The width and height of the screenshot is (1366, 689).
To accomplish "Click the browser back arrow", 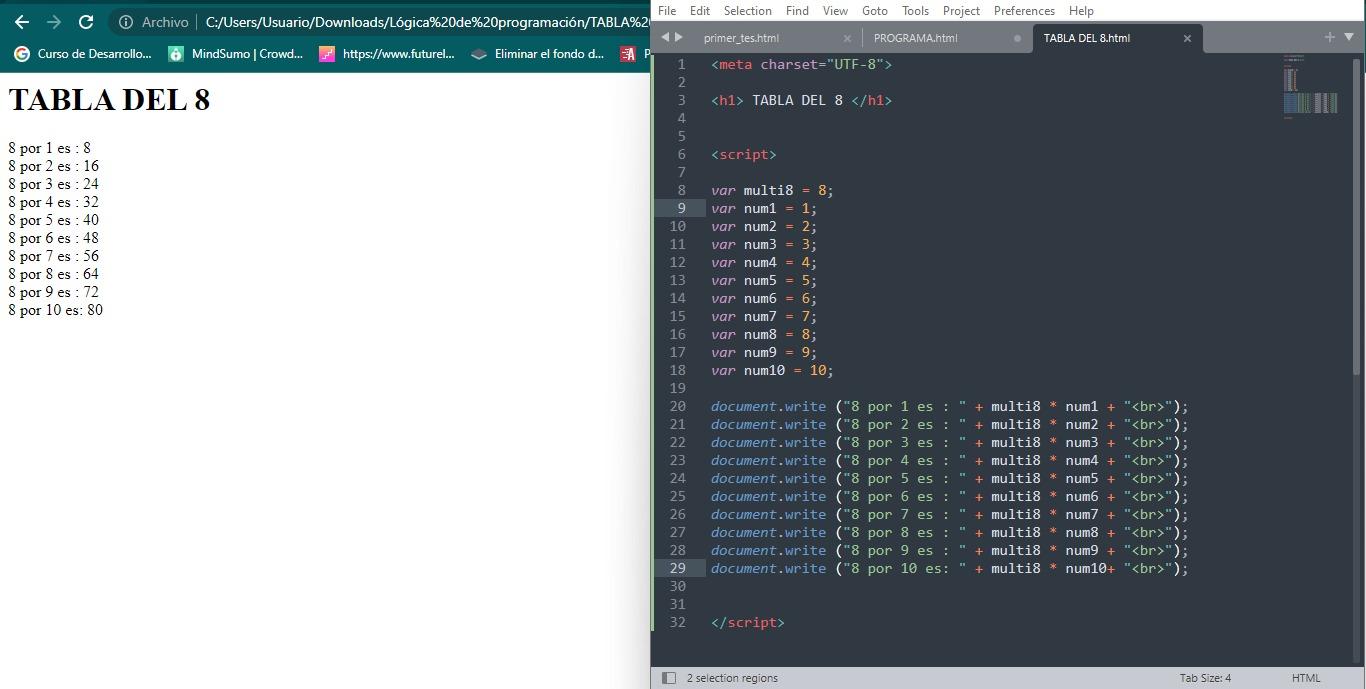I will [x=22, y=21].
